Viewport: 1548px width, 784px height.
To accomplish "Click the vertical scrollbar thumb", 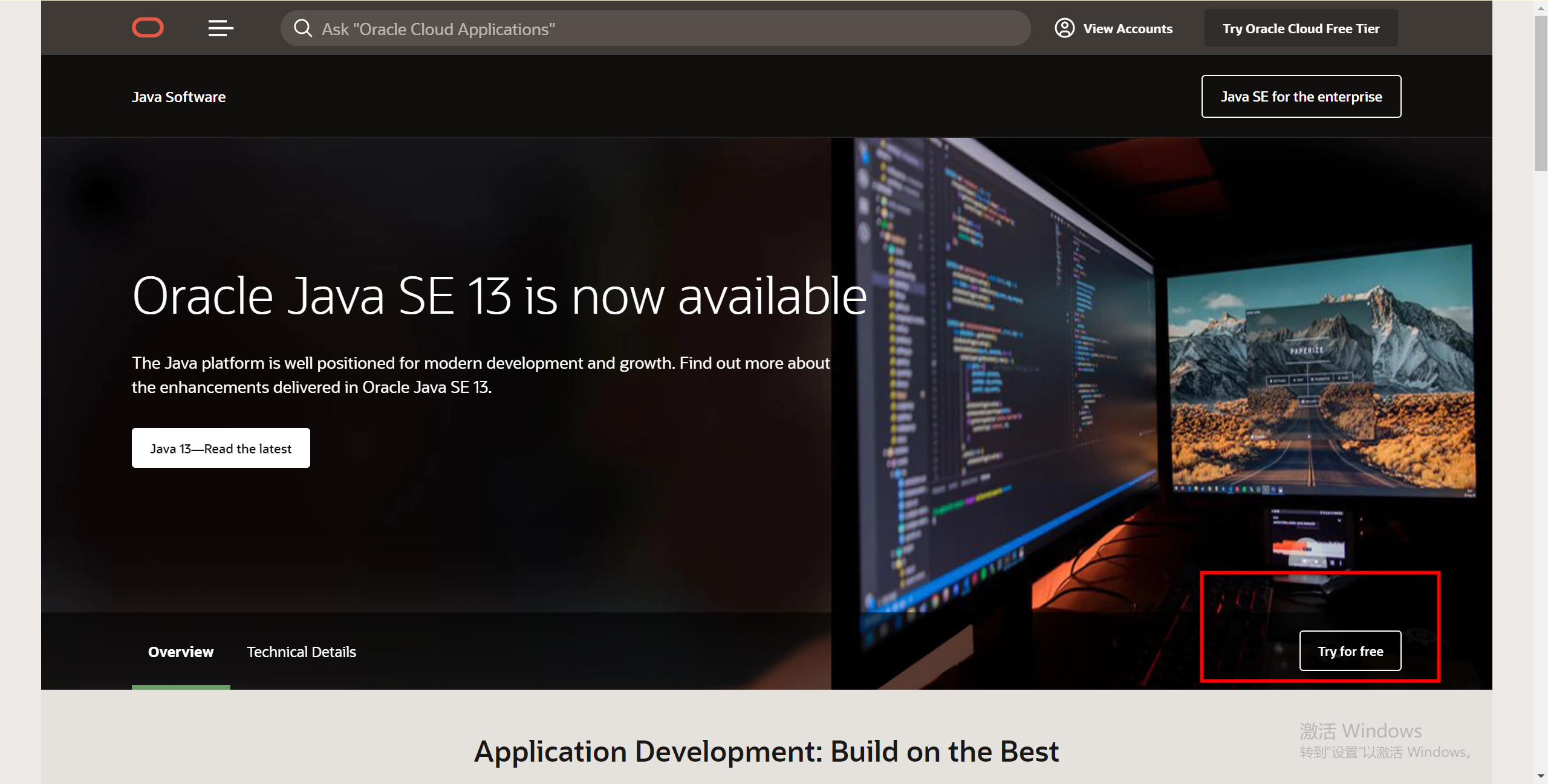I will [1540, 94].
